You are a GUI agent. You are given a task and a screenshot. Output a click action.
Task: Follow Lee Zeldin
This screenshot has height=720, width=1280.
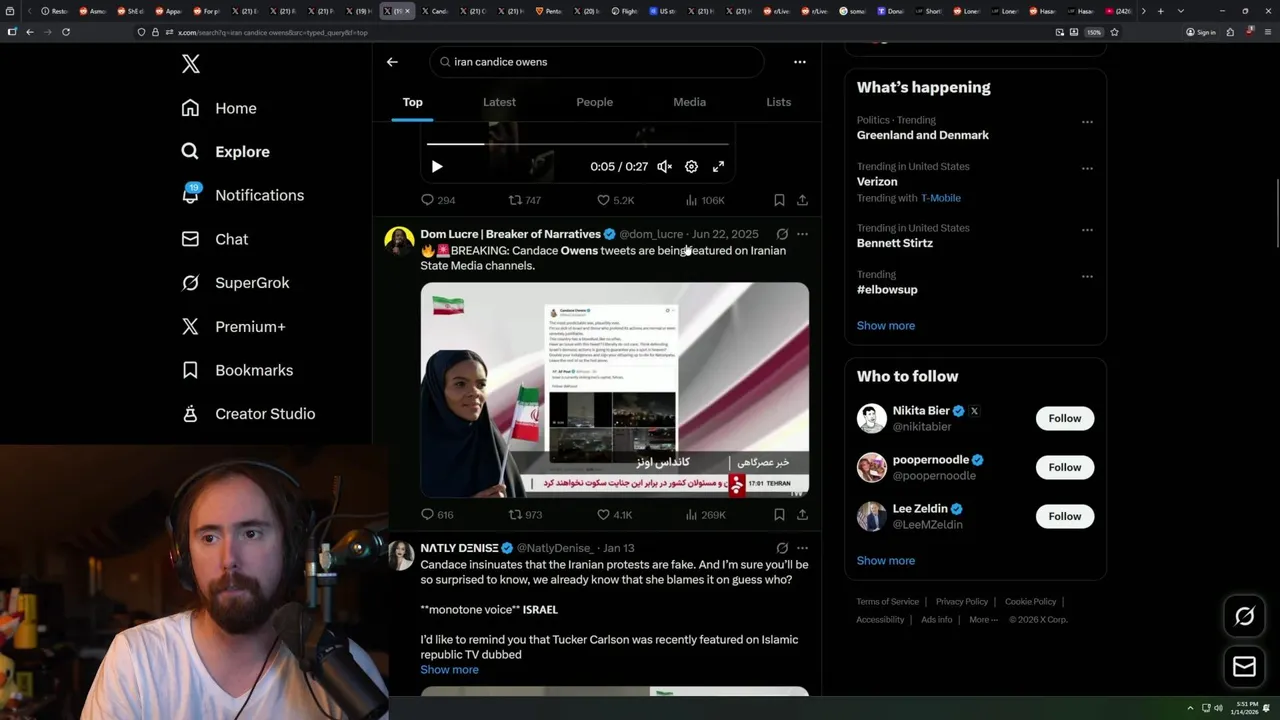coord(1065,516)
